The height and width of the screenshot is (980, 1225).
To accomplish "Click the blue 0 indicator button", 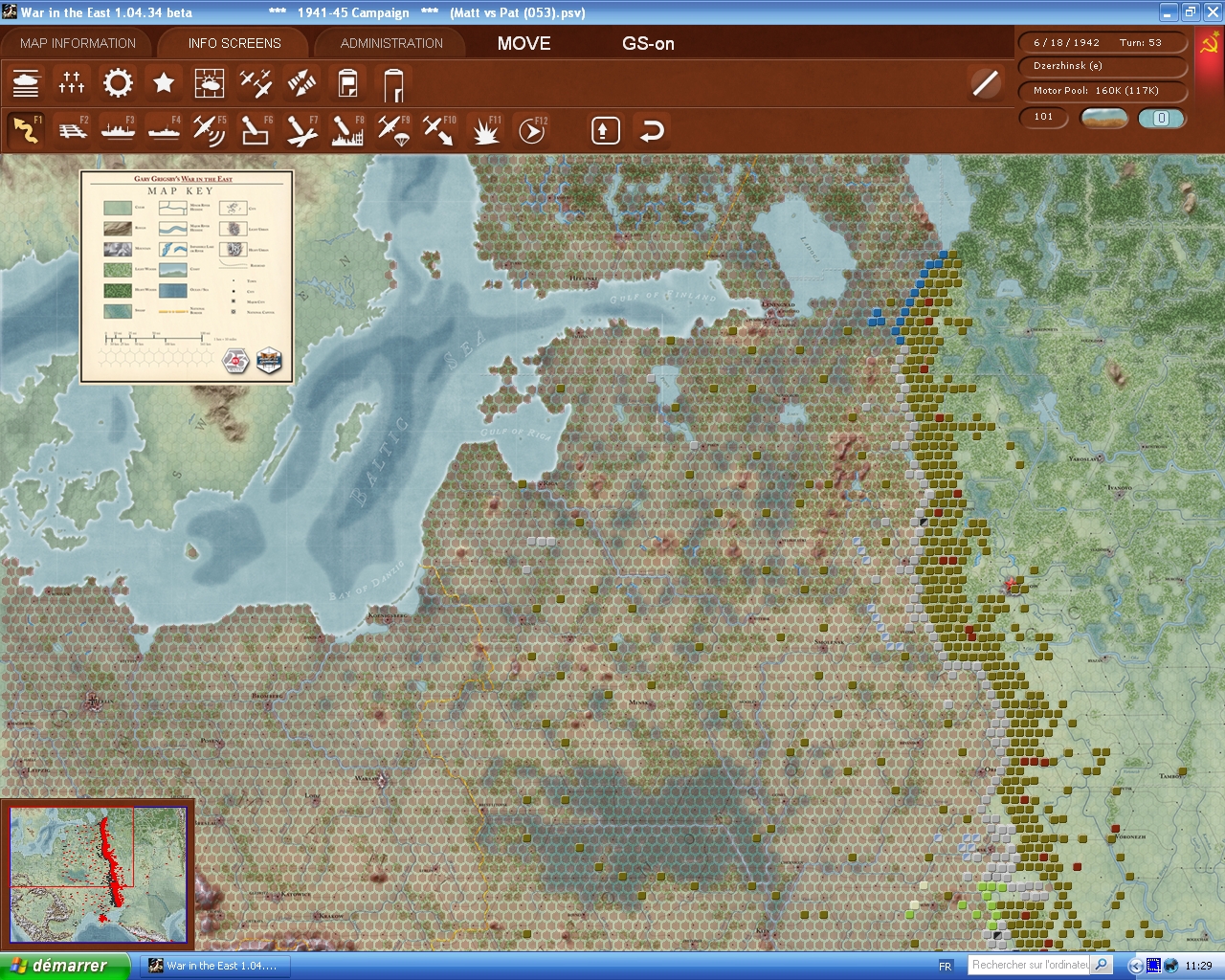I will [1161, 118].
